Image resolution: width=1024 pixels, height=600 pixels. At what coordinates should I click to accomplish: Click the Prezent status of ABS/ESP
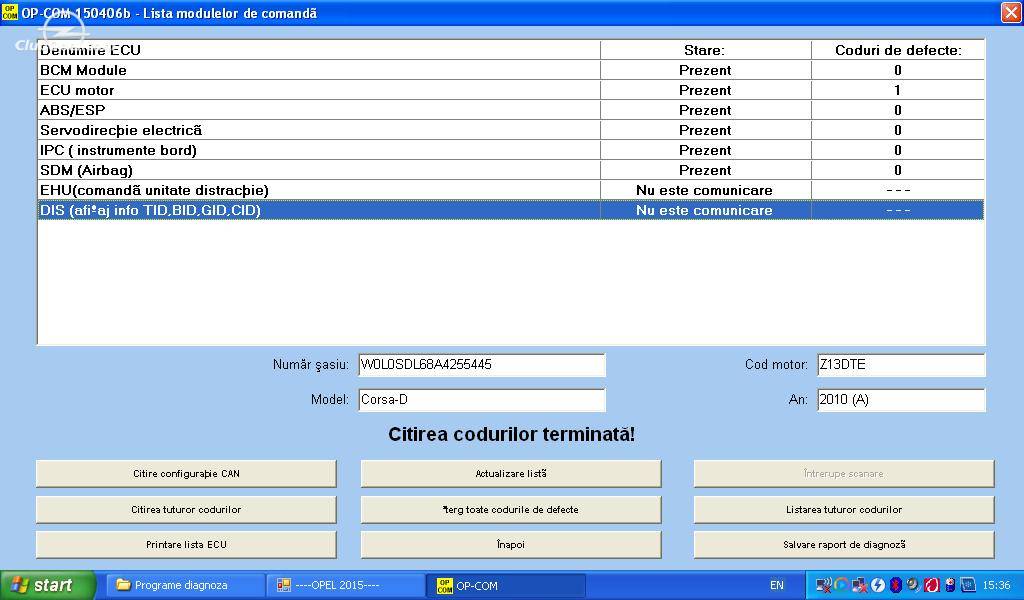coord(705,110)
